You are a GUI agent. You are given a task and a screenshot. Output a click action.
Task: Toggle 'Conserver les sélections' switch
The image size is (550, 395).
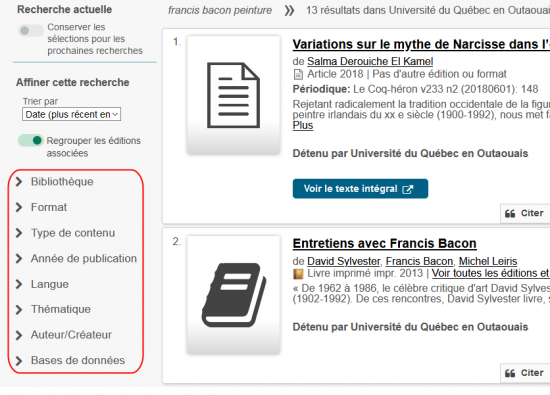tap(31, 31)
